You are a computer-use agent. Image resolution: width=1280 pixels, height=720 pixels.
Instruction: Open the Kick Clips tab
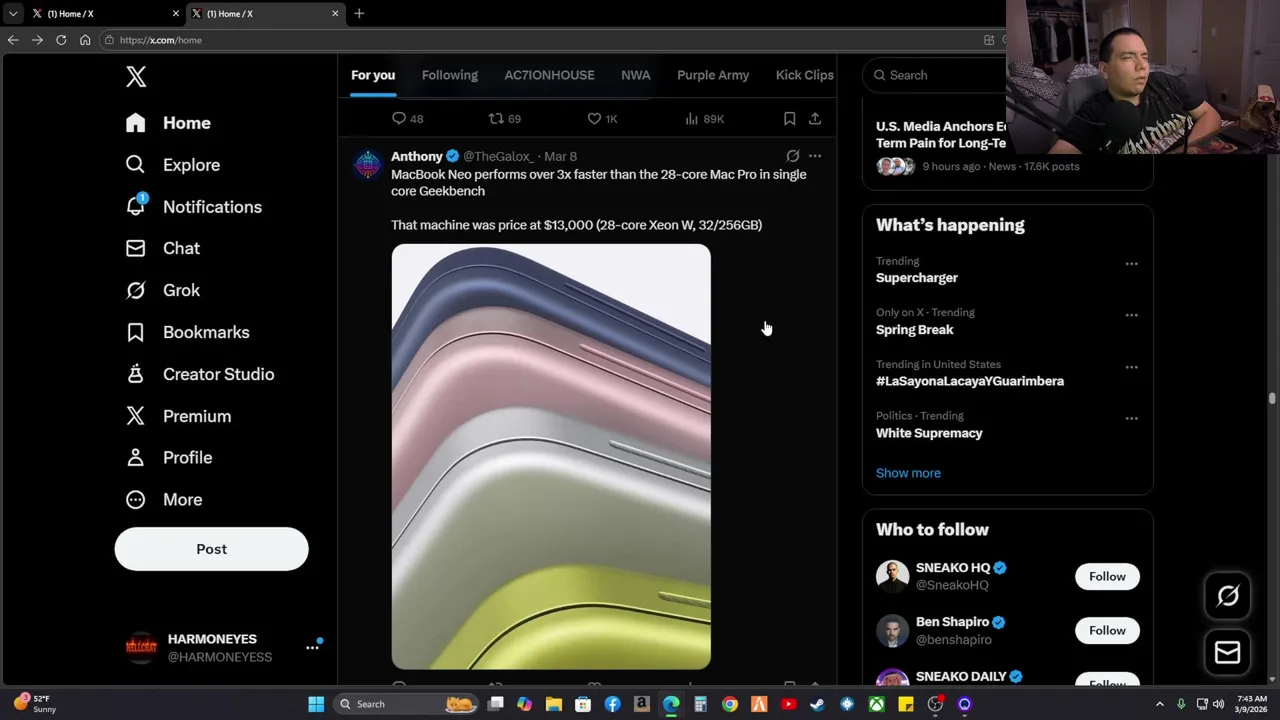pyautogui.click(x=804, y=75)
